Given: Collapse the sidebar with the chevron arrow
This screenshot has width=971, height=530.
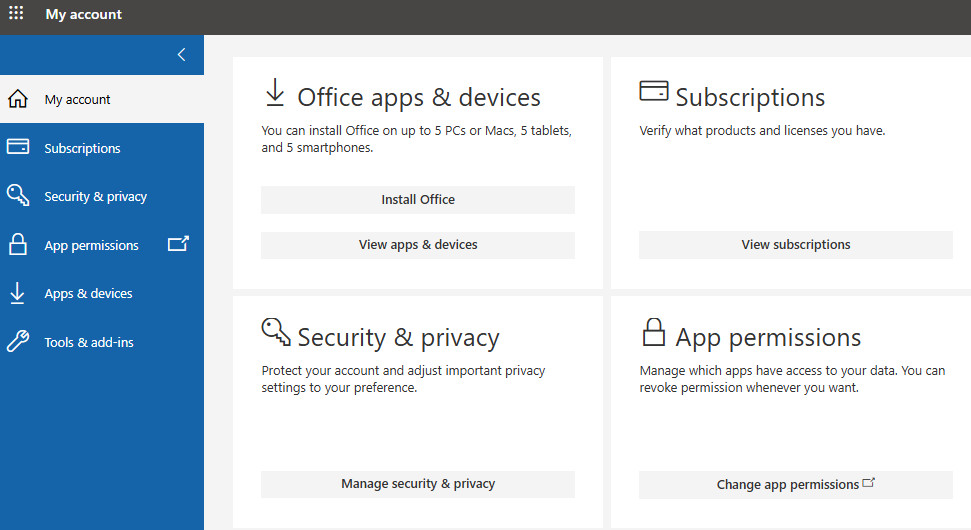Looking at the screenshot, I should 181,54.
